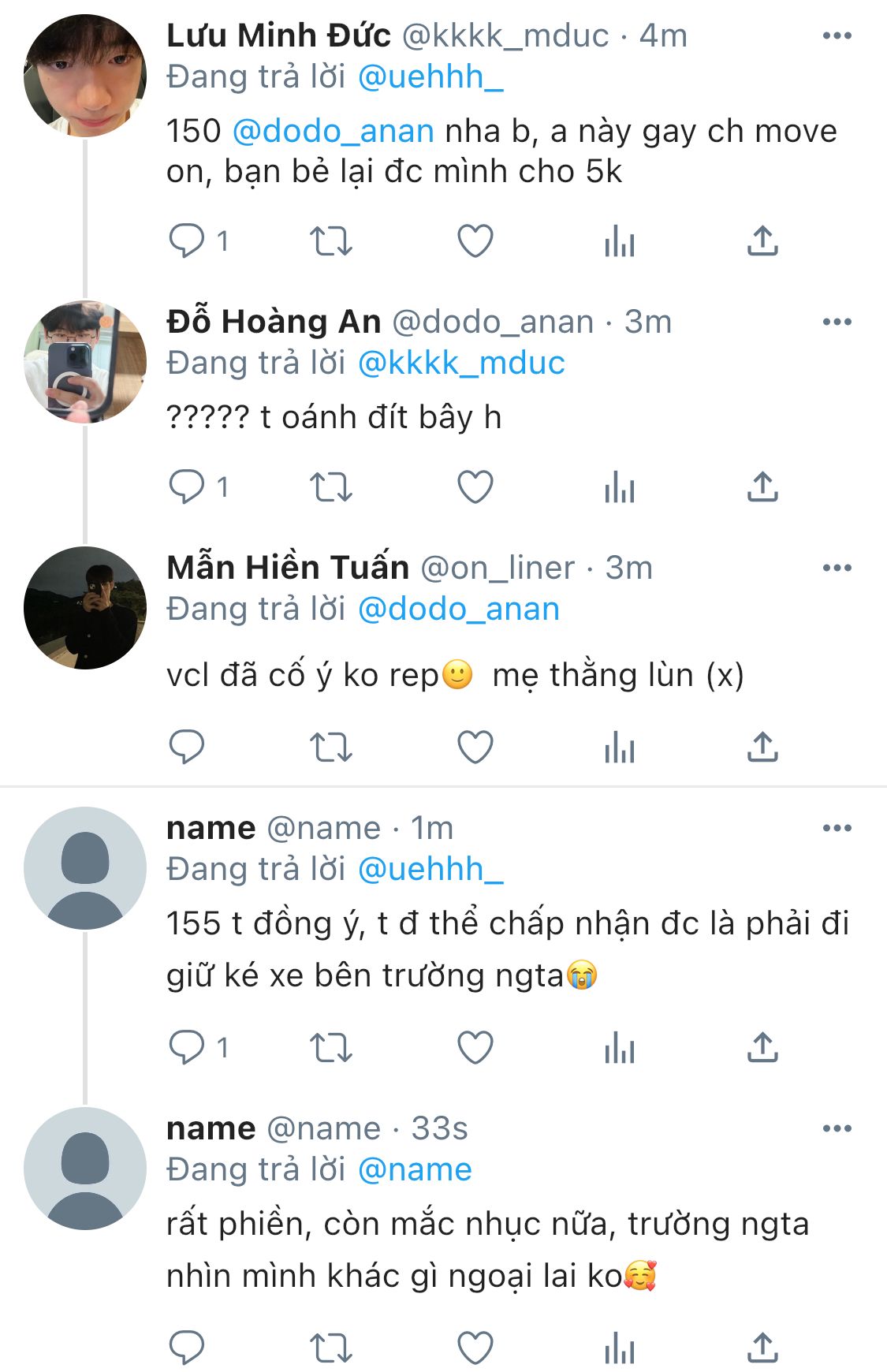The width and height of the screenshot is (887, 1372).
Task: Like the tweet starting with '155 t đồng ý'
Action: [x=475, y=1047]
